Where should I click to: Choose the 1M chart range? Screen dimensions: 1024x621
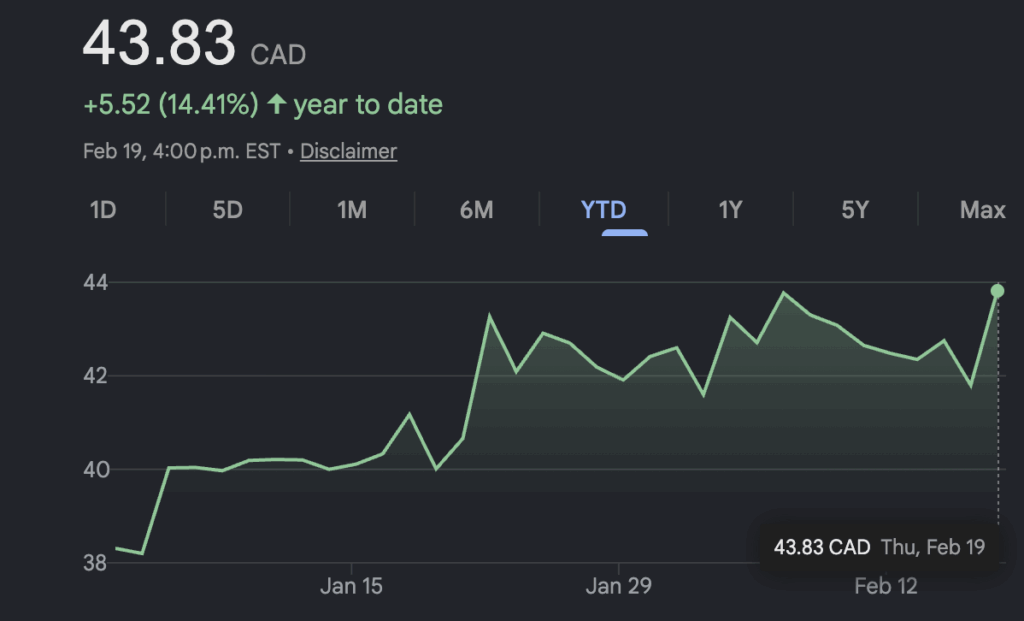[x=352, y=210]
